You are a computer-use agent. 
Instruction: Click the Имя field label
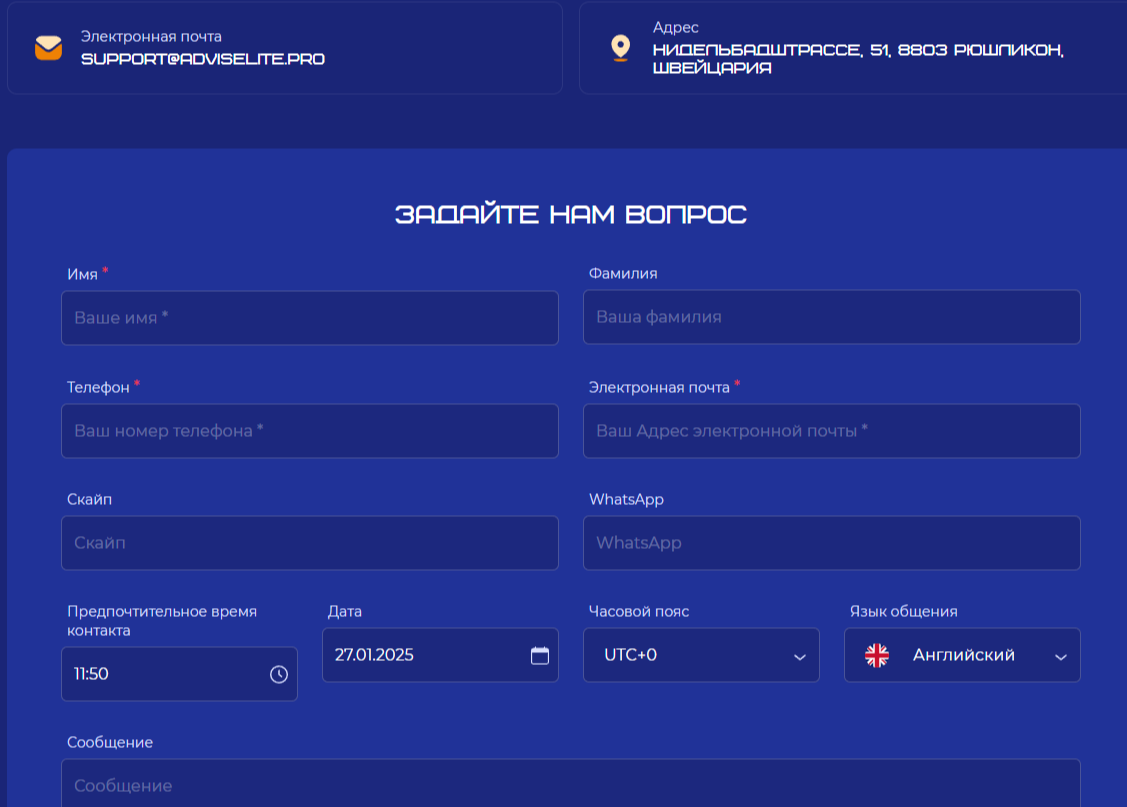[83, 275]
